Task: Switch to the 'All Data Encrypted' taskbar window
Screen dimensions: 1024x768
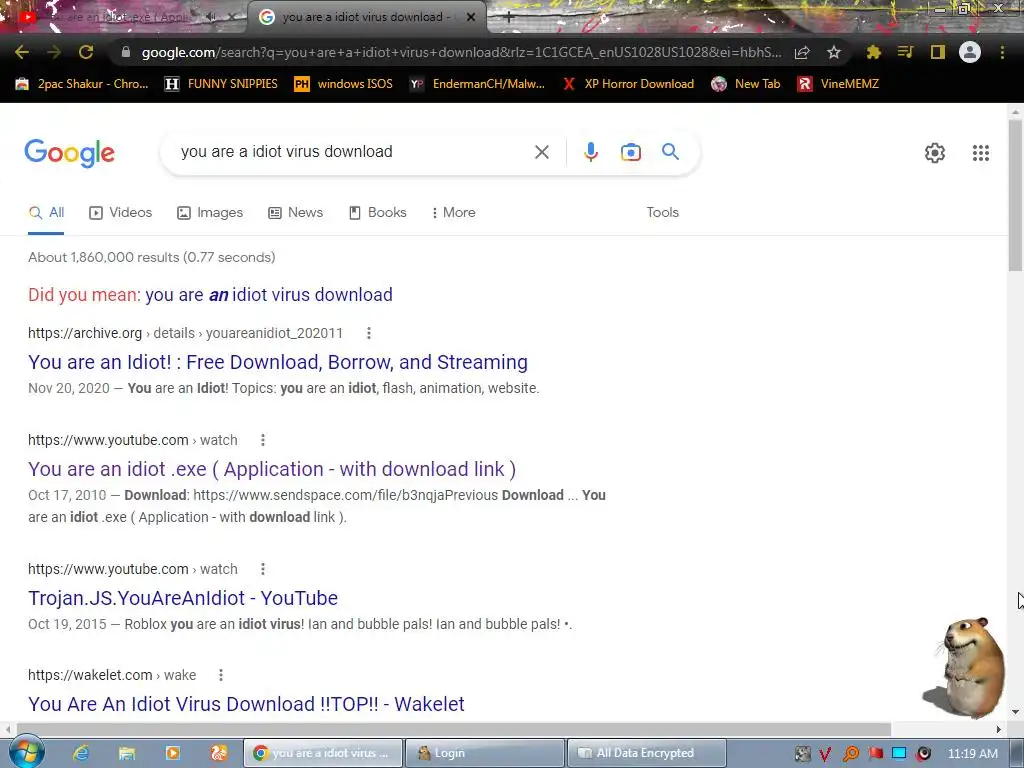Action: 647,753
